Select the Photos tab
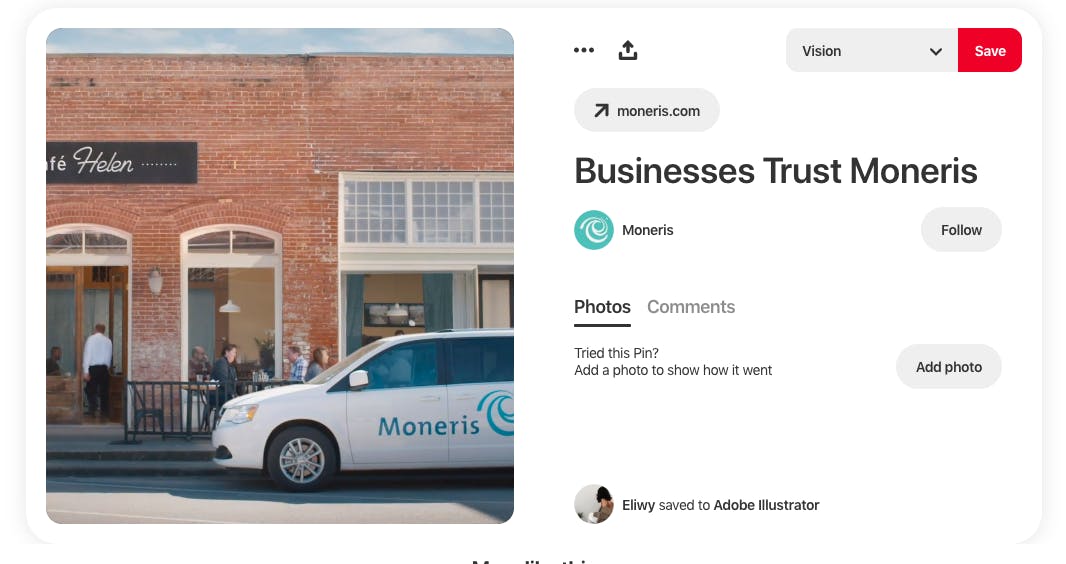Image resolution: width=1066 pixels, height=564 pixels. tap(602, 307)
